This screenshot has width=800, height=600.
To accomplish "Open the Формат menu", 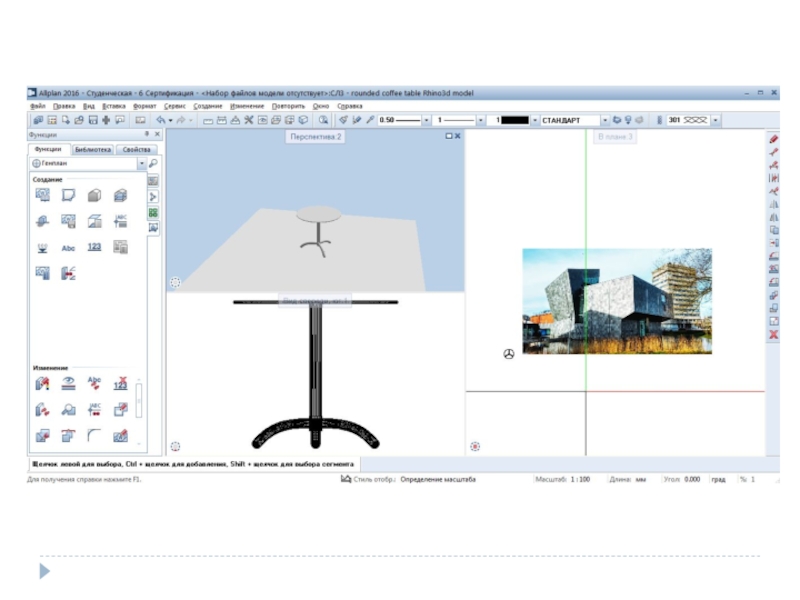I will click(144, 105).
